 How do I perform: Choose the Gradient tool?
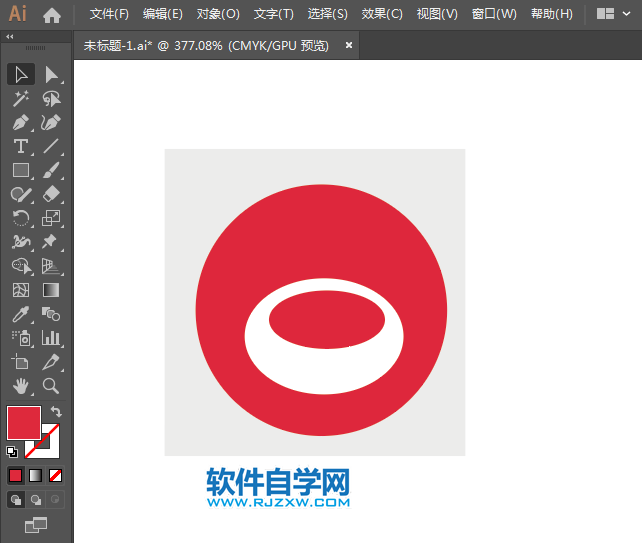51,290
